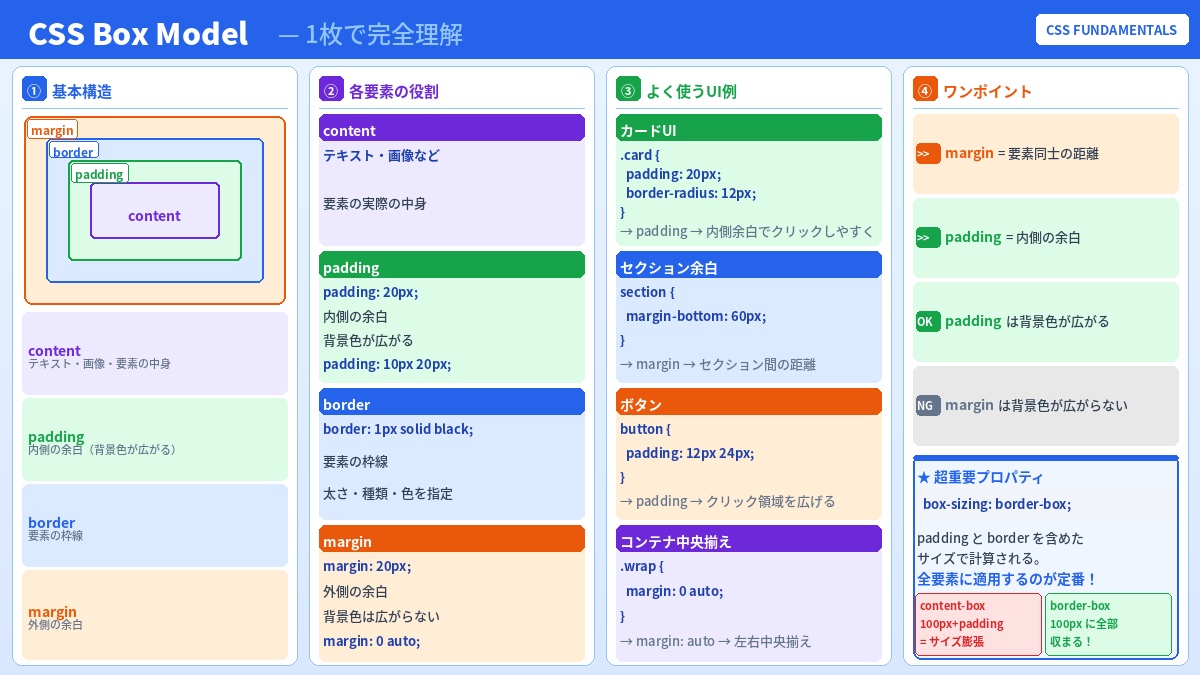Image resolution: width=1200 pixels, height=675 pixels.
Task: Click the ② badge beside 各要素の役割
Action: click(331, 90)
